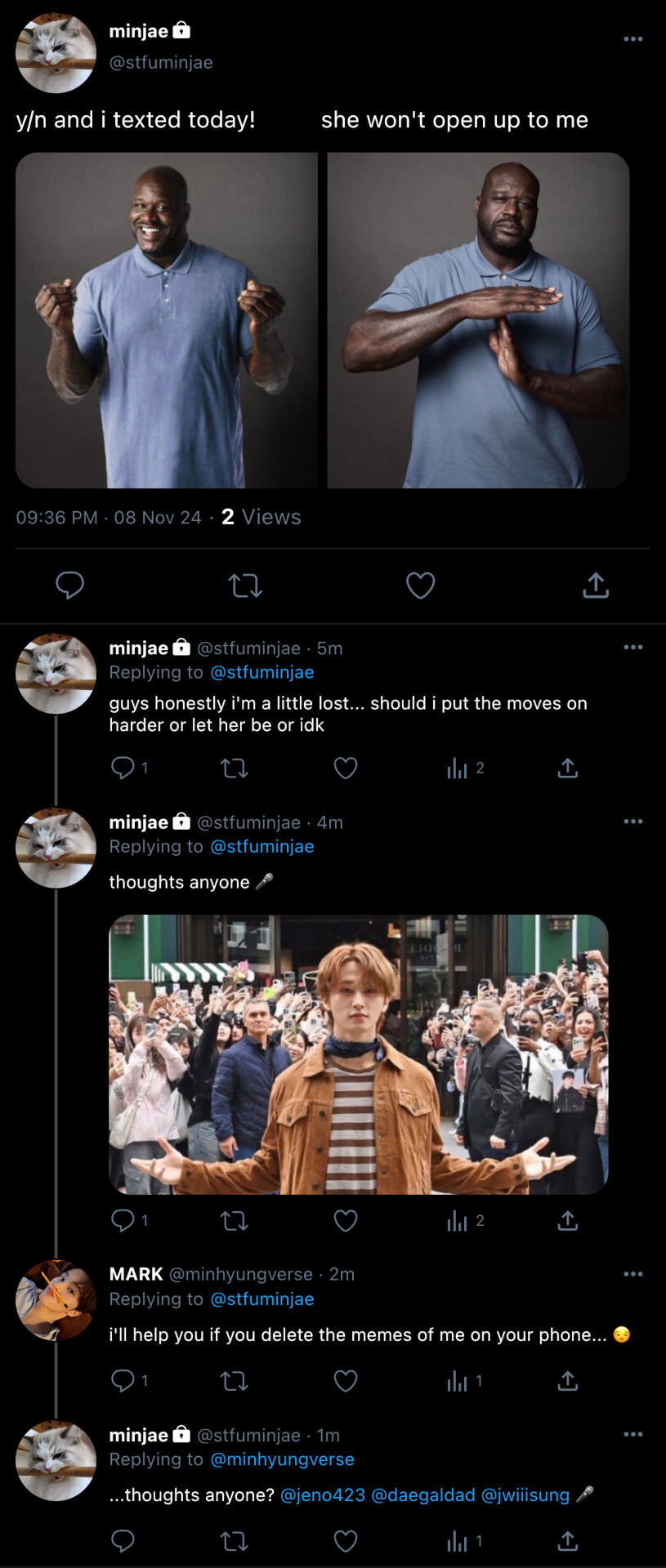Like the "thoughts anyone" crowd photo reply

(x=346, y=1221)
